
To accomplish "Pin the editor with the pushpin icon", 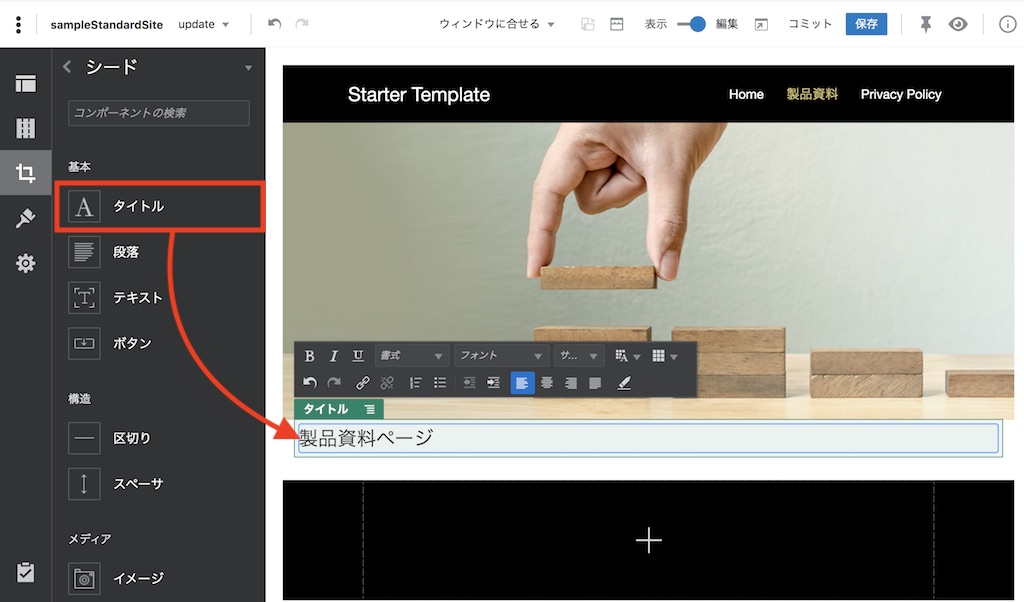I will (925, 24).
